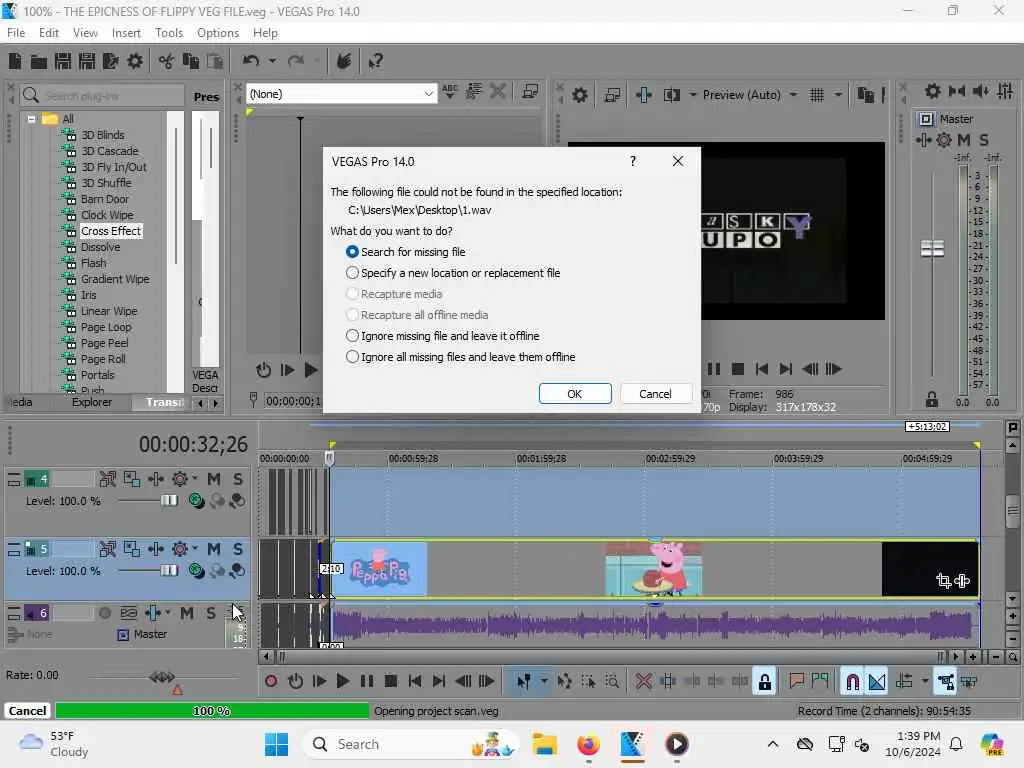Toggle Split Screen View icon in preview
Image resolution: width=1024 pixels, height=768 pixels.
(x=671, y=95)
